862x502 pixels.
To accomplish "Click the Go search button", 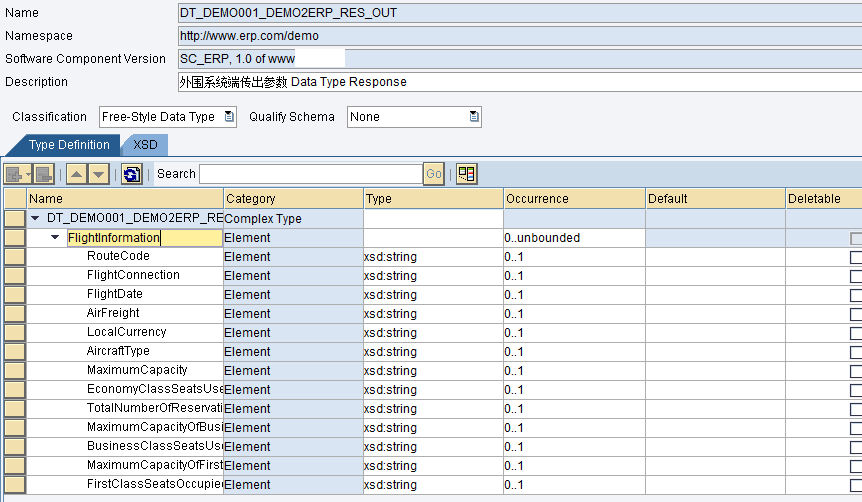I will point(434,174).
